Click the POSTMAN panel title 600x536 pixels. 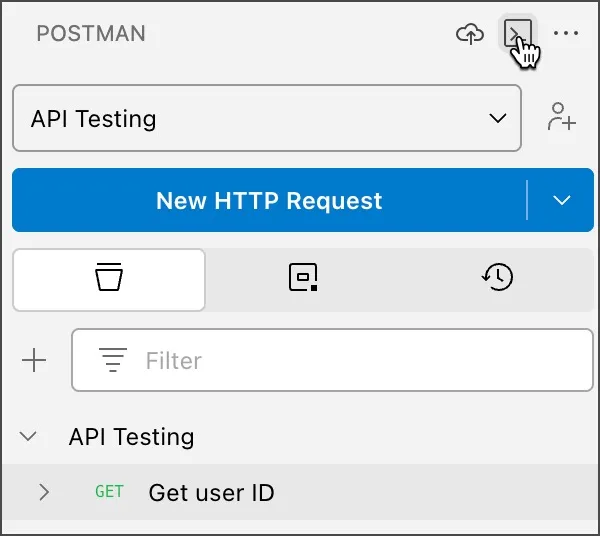point(91,33)
